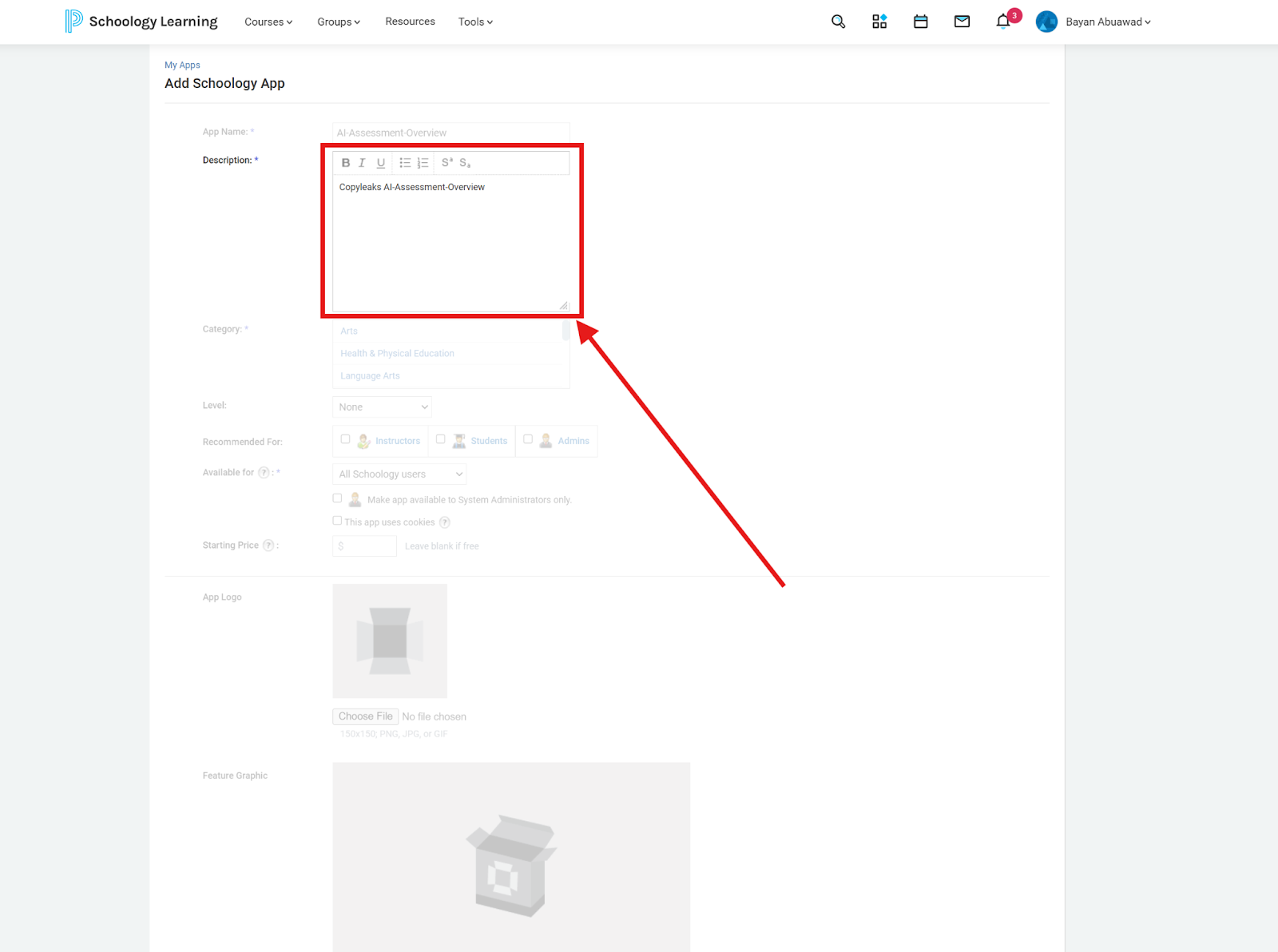Viewport: 1278px width, 952px height.
Task: Open the notifications bell icon
Action: coord(1003,22)
